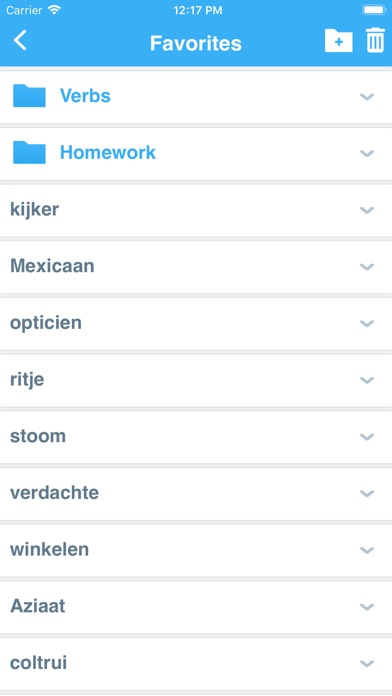Create a new folder with plus icon

click(x=339, y=41)
